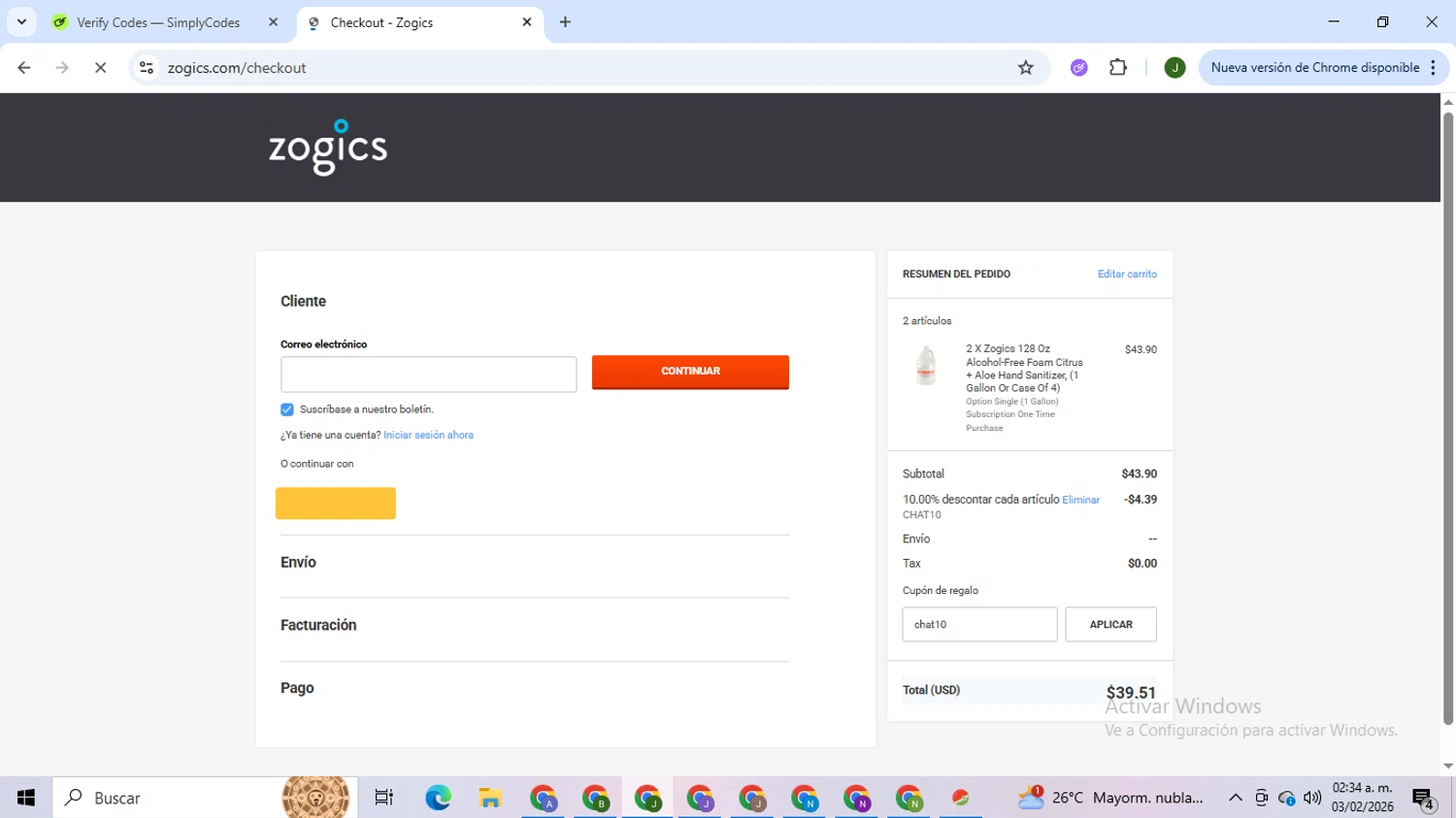Screen dimensions: 1456x818
Task: Open Chrome profile B taskbar icon
Action: tap(596, 798)
